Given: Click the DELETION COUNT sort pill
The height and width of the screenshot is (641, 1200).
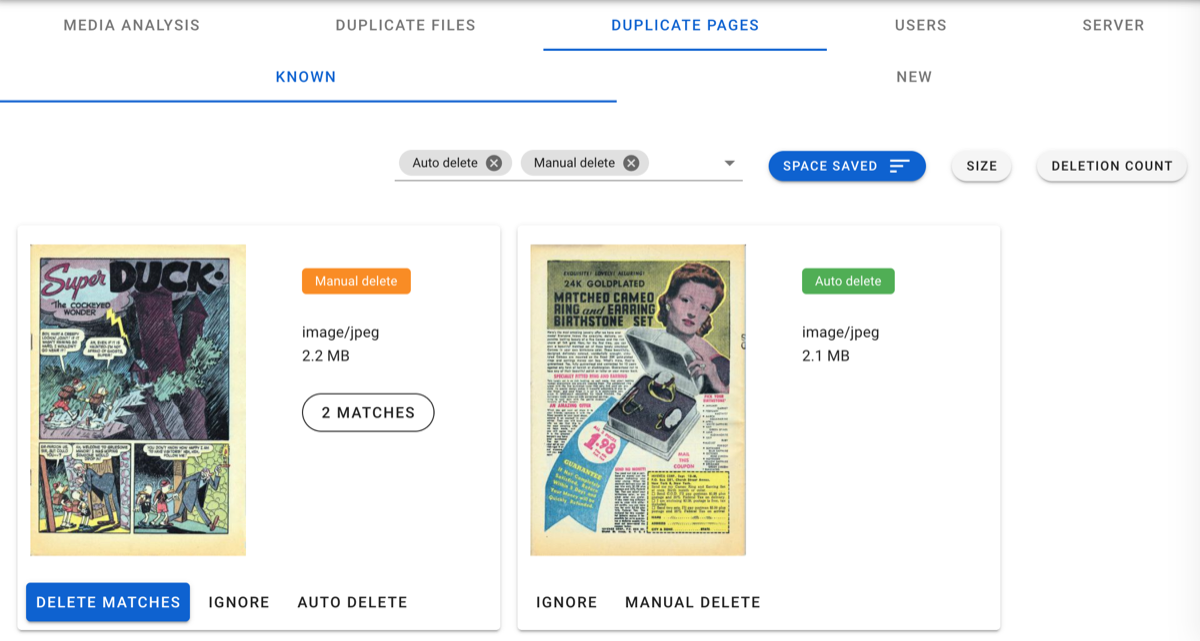Looking at the screenshot, I should point(1111,166).
